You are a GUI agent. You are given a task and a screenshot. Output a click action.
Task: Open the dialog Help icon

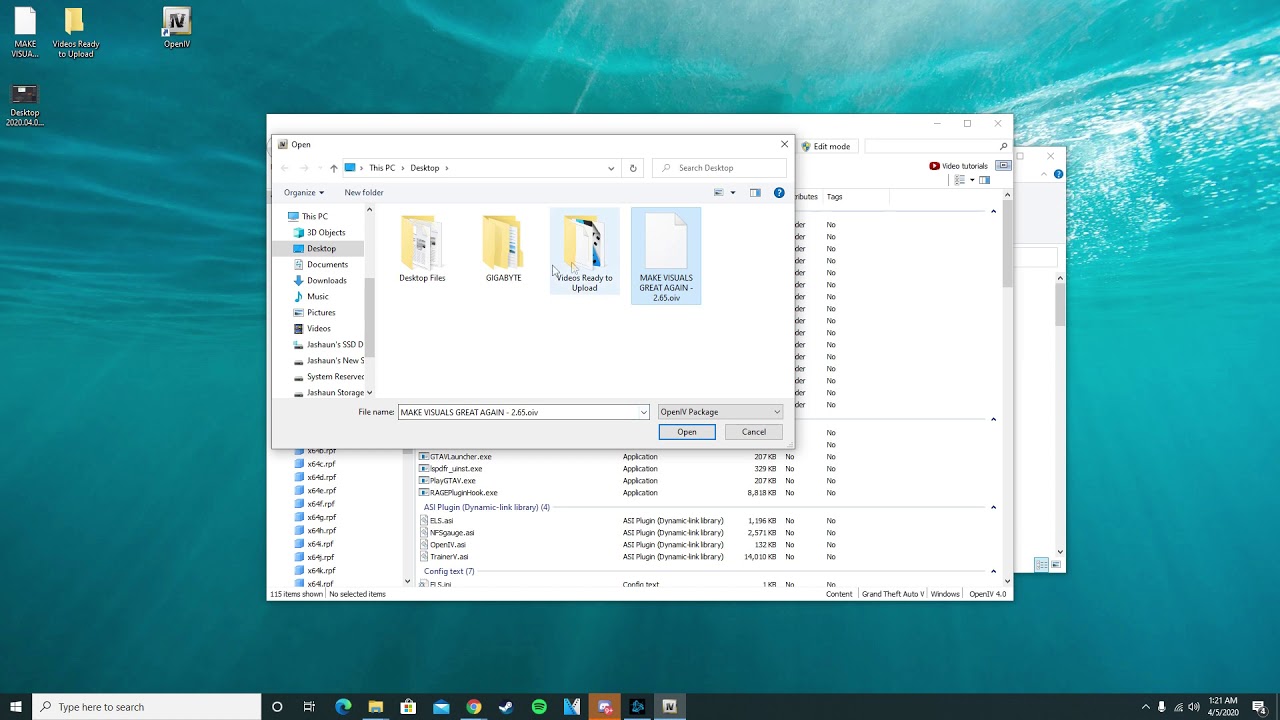[779, 193]
